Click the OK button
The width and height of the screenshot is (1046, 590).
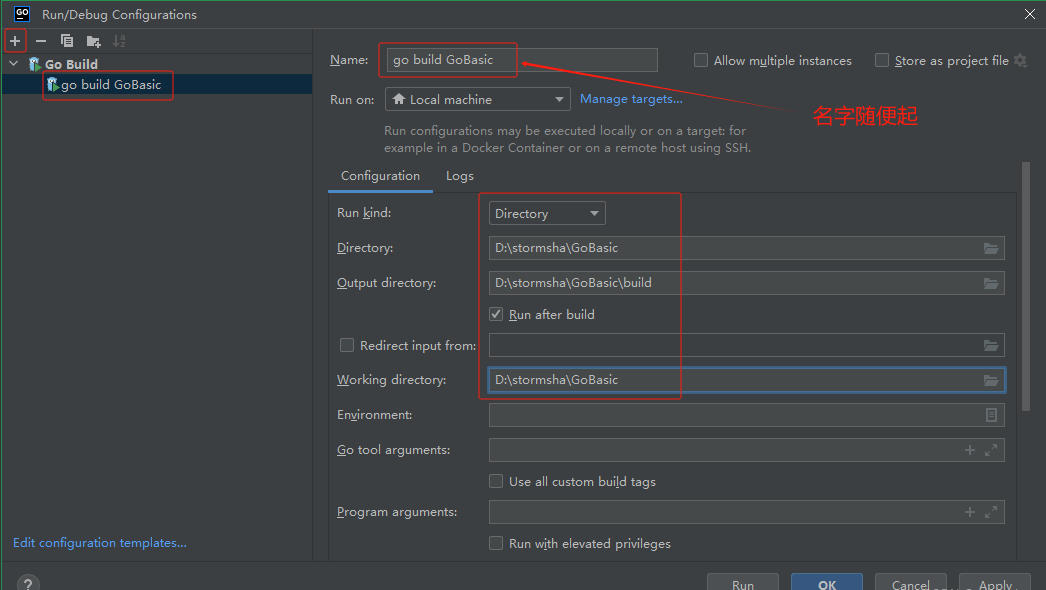826,583
